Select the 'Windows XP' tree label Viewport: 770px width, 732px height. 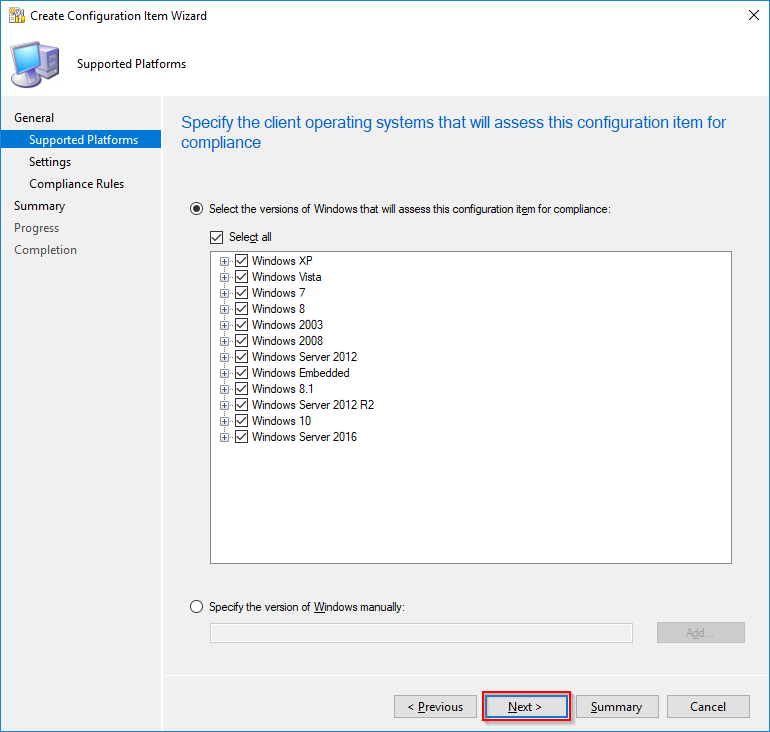click(282, 261)
